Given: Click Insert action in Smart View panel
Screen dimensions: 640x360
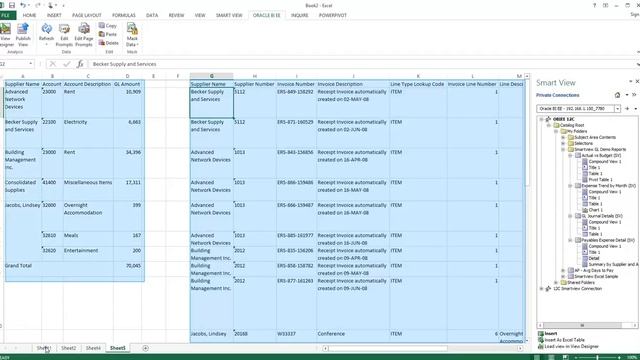Looking at the screenshot, I should coord(547,333).
